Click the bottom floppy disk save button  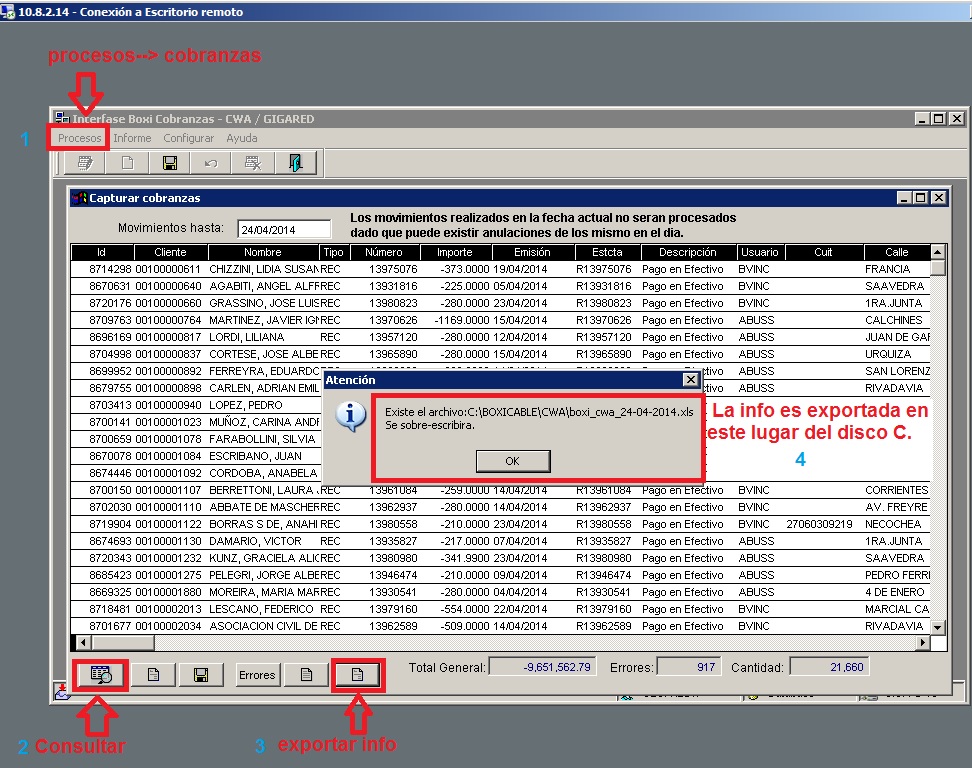201,675
